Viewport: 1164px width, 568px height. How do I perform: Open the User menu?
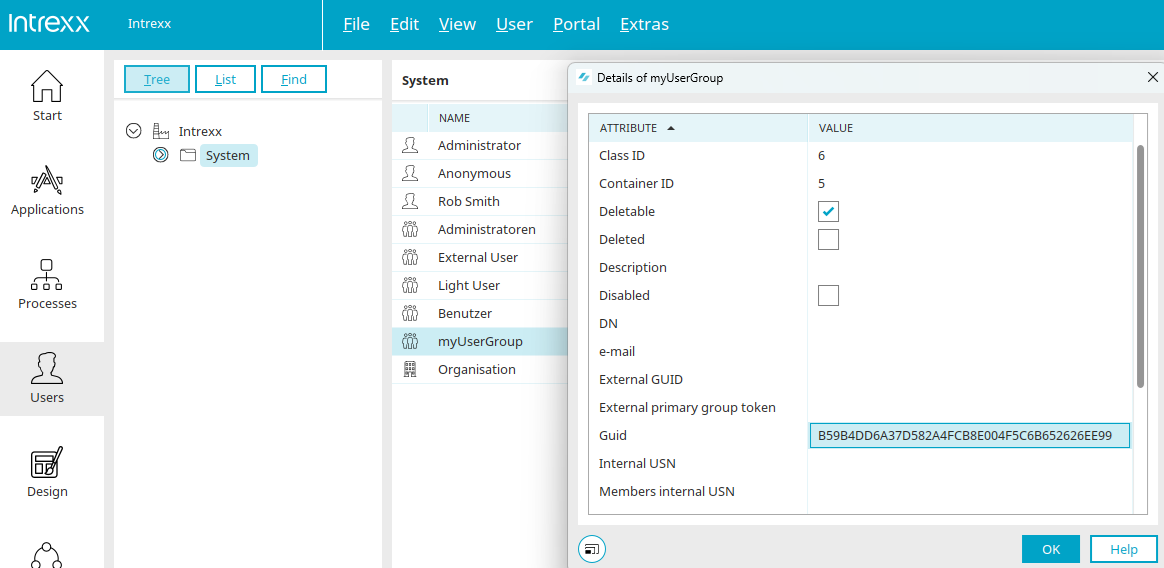click(514, 25)
